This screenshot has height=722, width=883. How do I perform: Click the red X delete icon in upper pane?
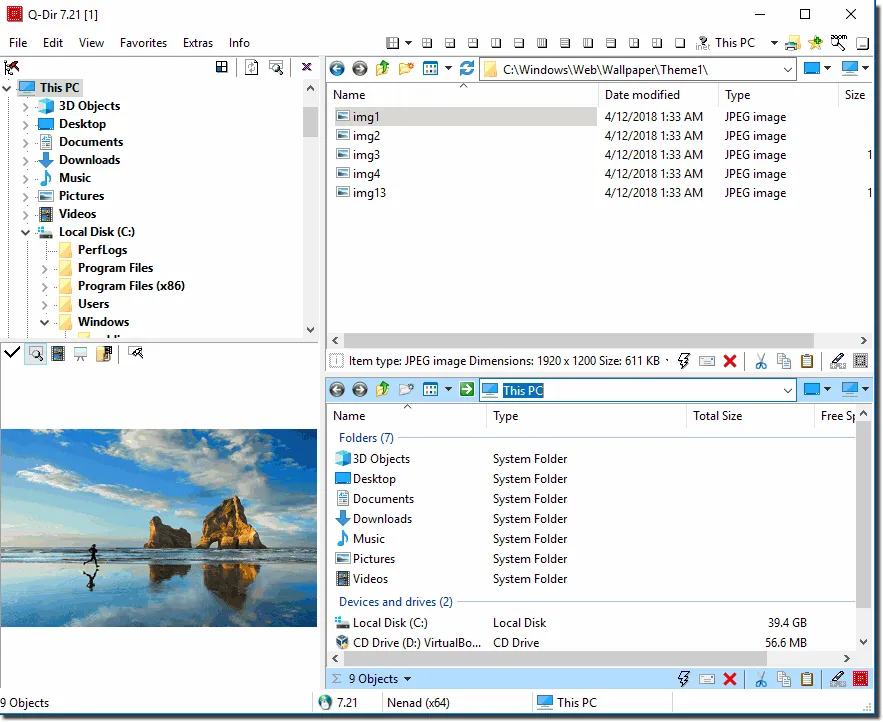click(730, 361)
